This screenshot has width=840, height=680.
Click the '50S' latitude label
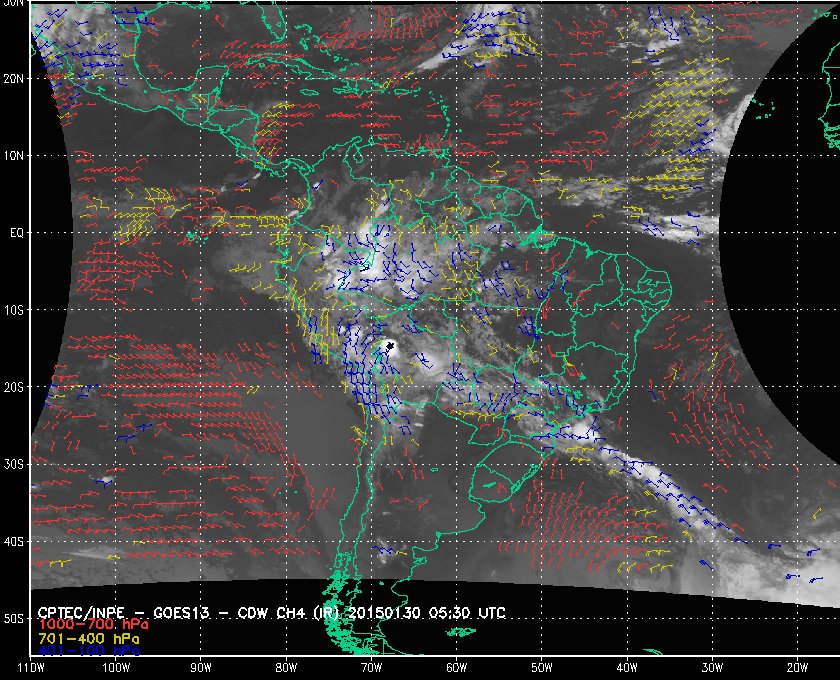13,619
